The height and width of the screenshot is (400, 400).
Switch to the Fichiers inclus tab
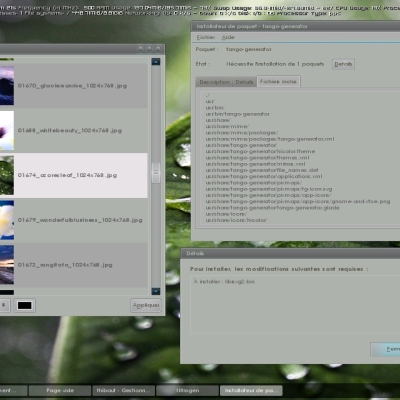pyautogui.click(x=278, y=81)
